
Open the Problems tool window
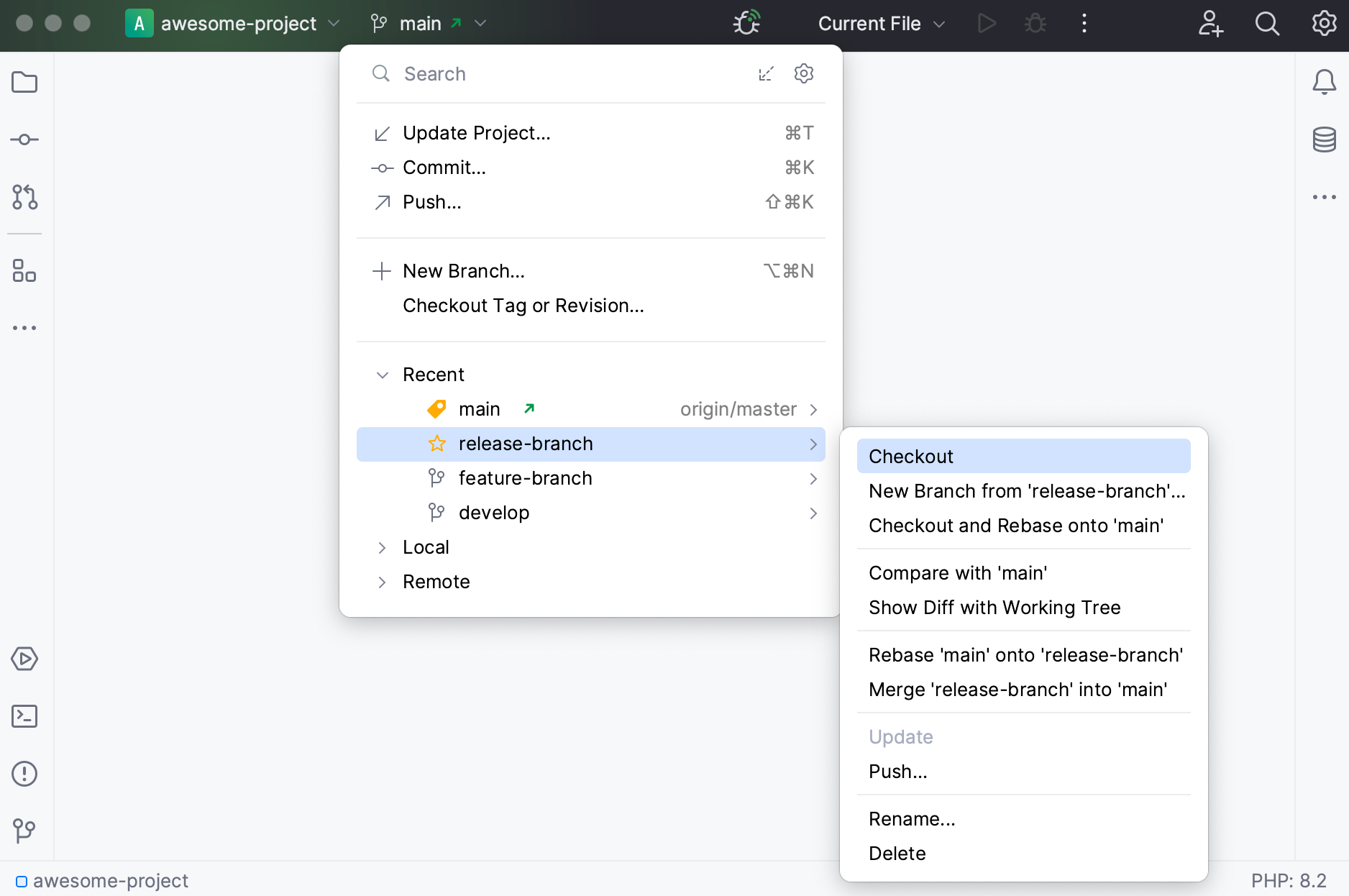[x=24, y=774]
